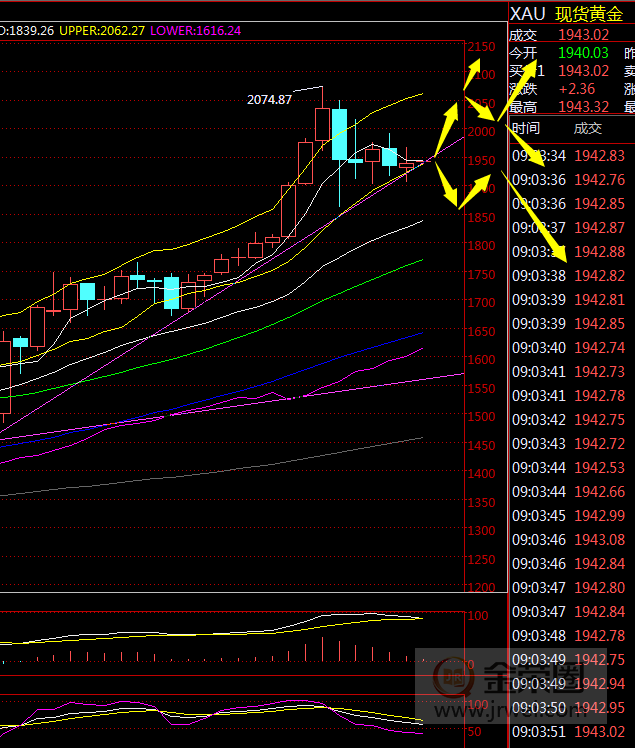Click the 1200 price axis label
The image size is (635, 748).
(483, 589)
